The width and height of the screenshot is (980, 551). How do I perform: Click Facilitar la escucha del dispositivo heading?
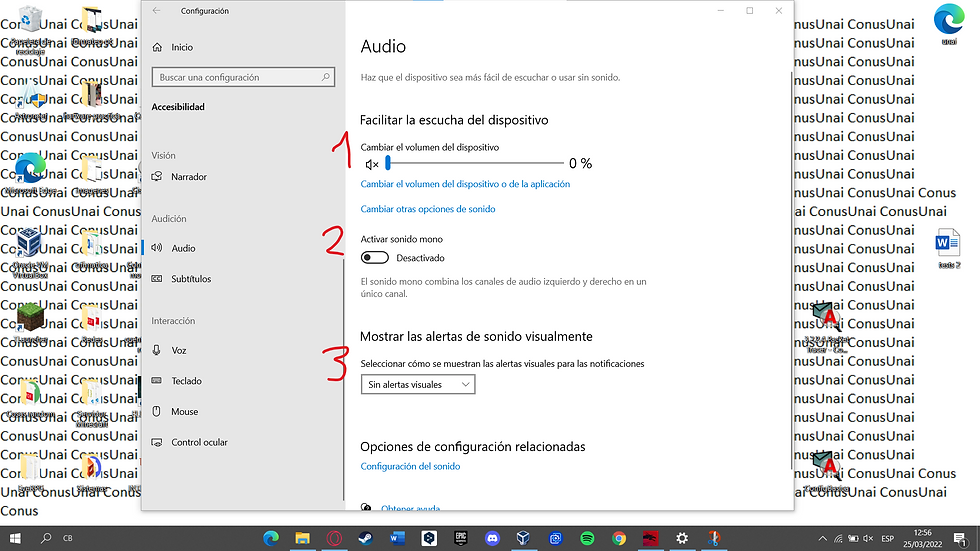tap(454, 120)
